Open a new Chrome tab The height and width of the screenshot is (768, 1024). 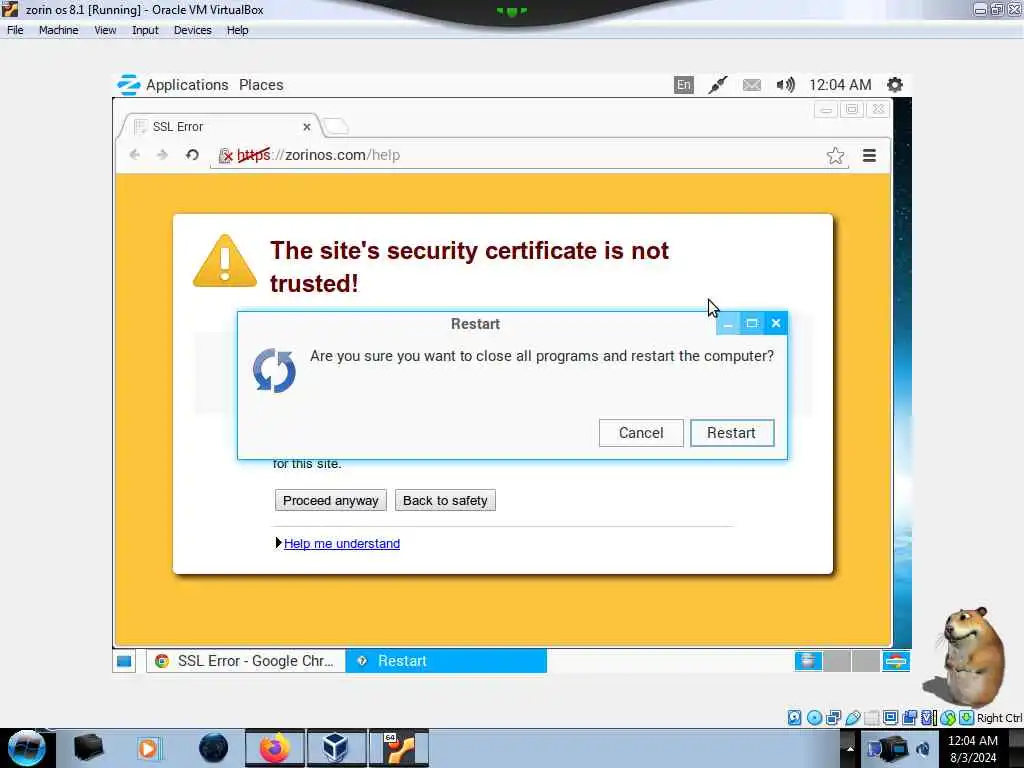(x=336, y=126)
